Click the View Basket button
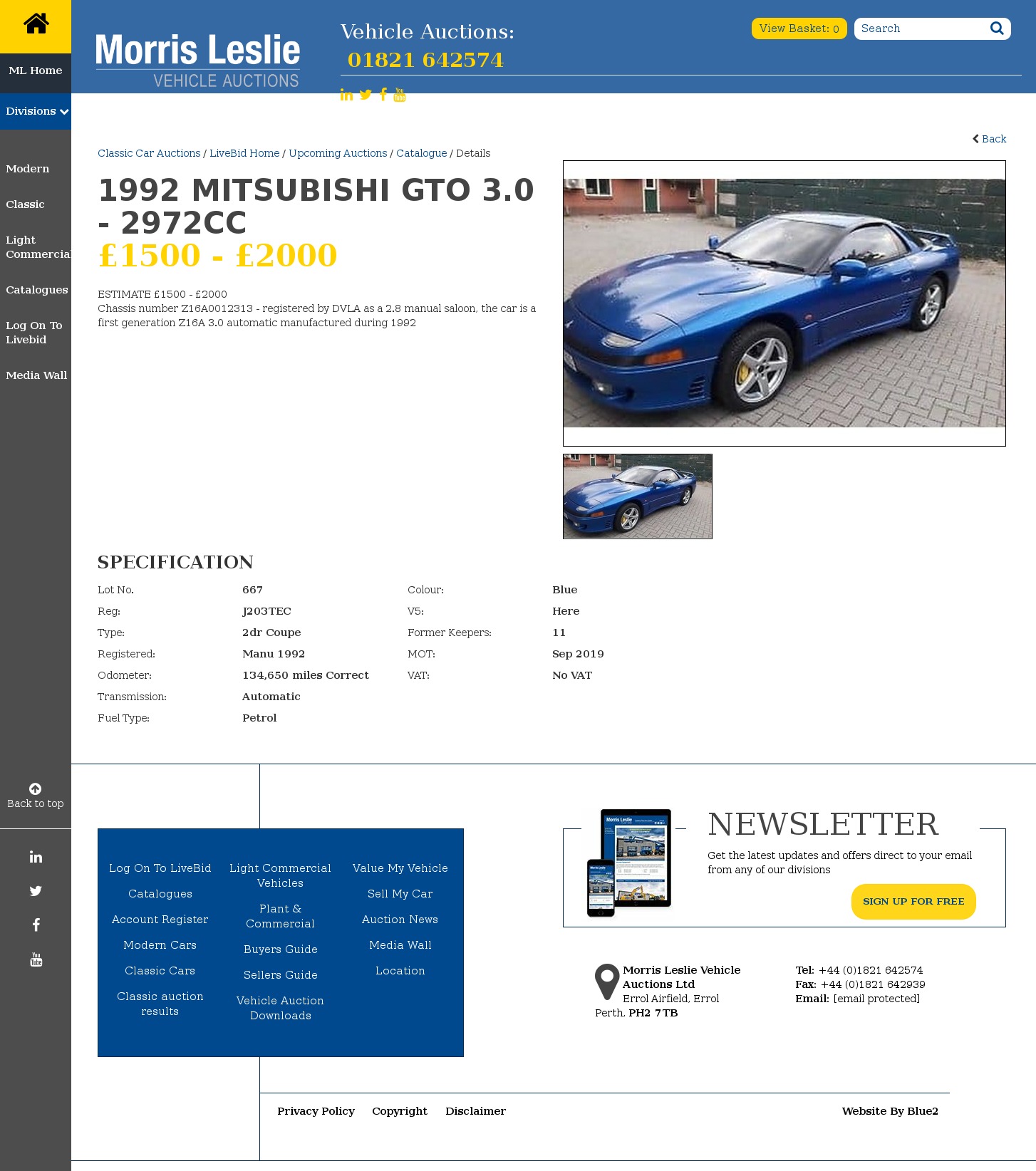Image resolution: width=1036 pixels, height=1171 pixels. (799, 28)
